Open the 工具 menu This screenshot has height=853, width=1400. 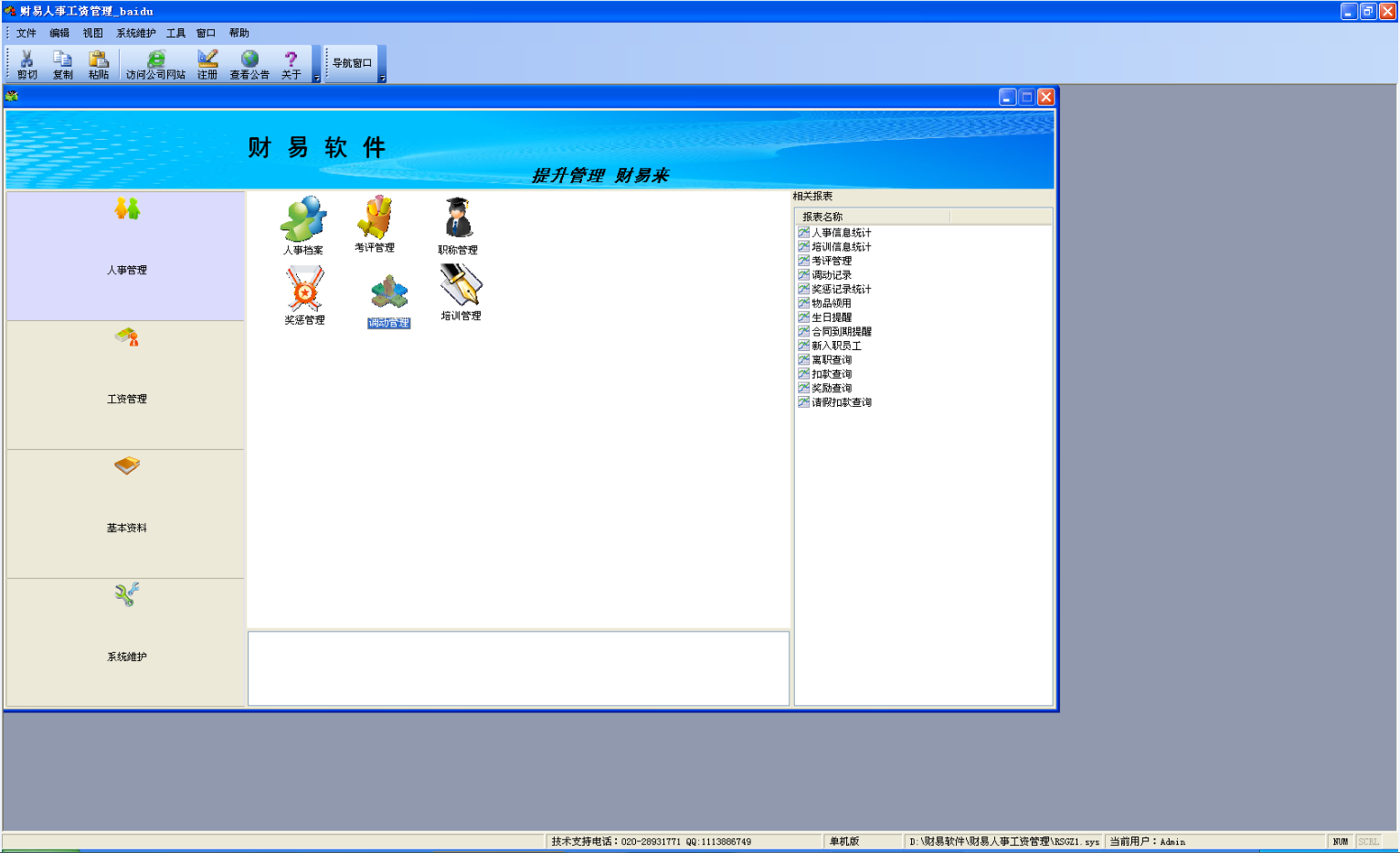175,33
